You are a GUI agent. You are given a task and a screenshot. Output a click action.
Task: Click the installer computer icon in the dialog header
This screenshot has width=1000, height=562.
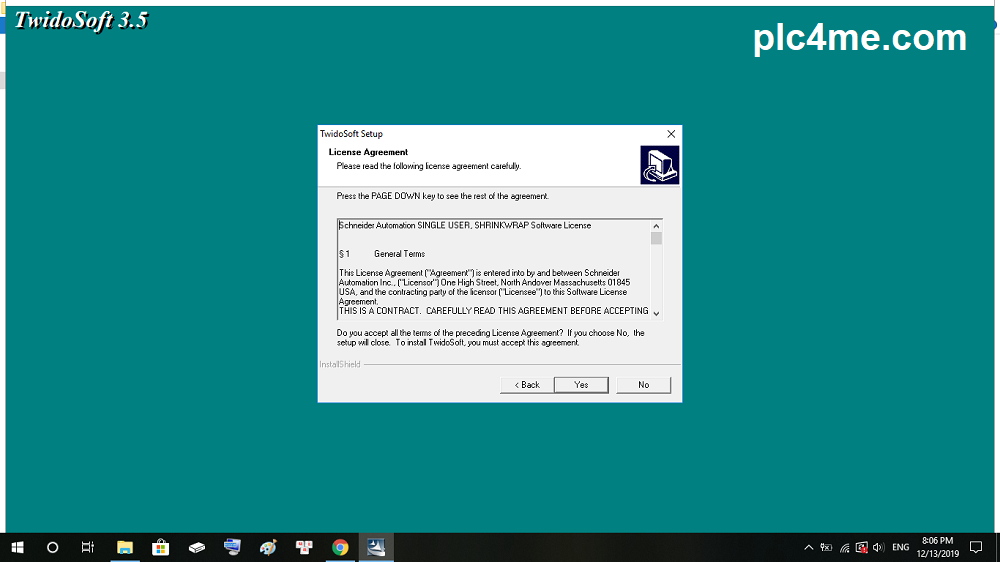click(659, 165)
